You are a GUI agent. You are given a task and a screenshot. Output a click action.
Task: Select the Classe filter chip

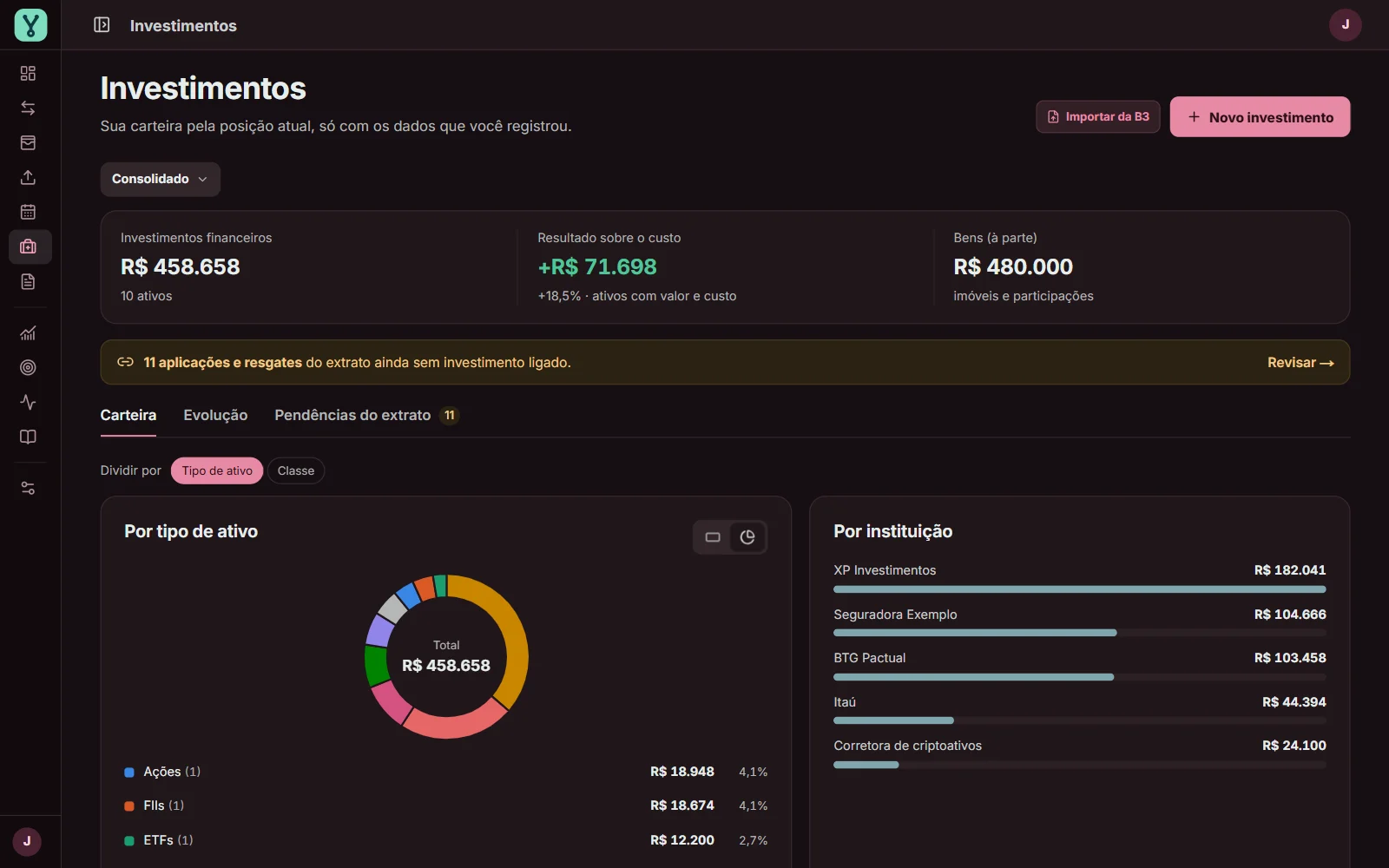[x=296, y=470]
